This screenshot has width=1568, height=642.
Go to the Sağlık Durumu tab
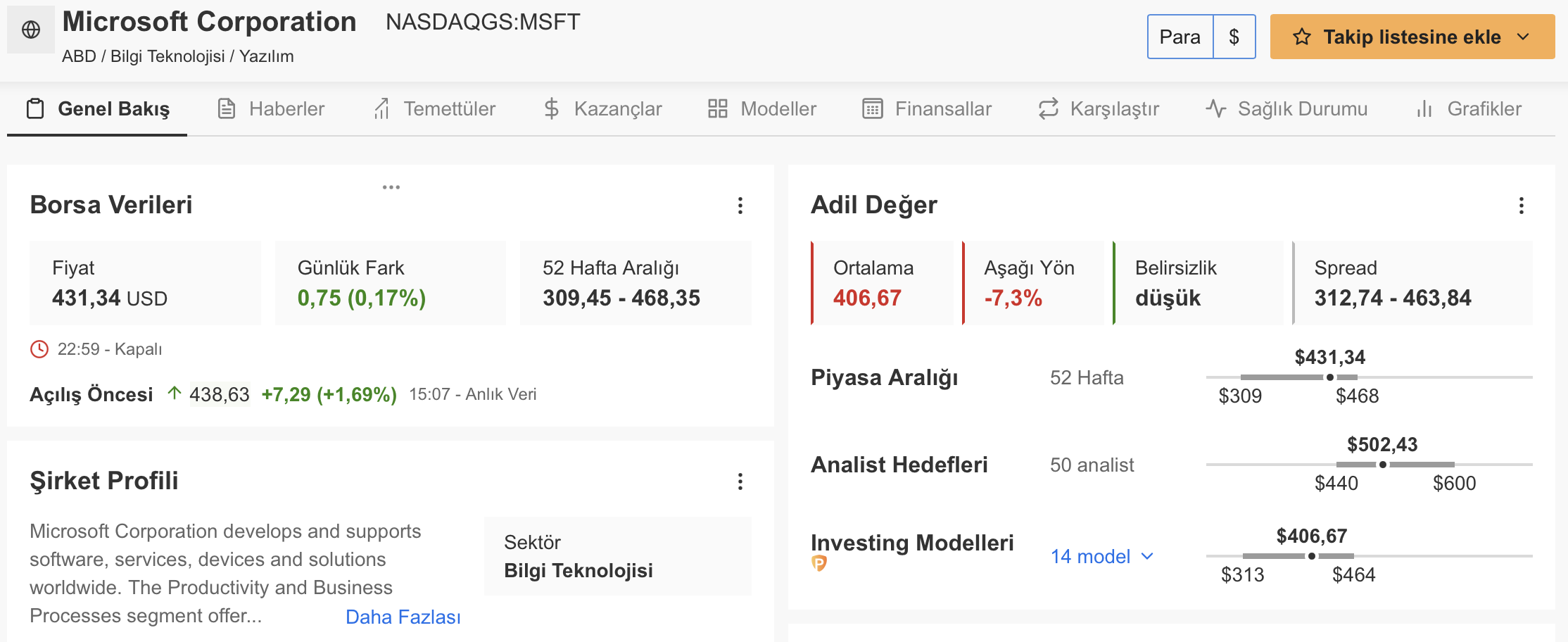click(x=1286, y=108)
